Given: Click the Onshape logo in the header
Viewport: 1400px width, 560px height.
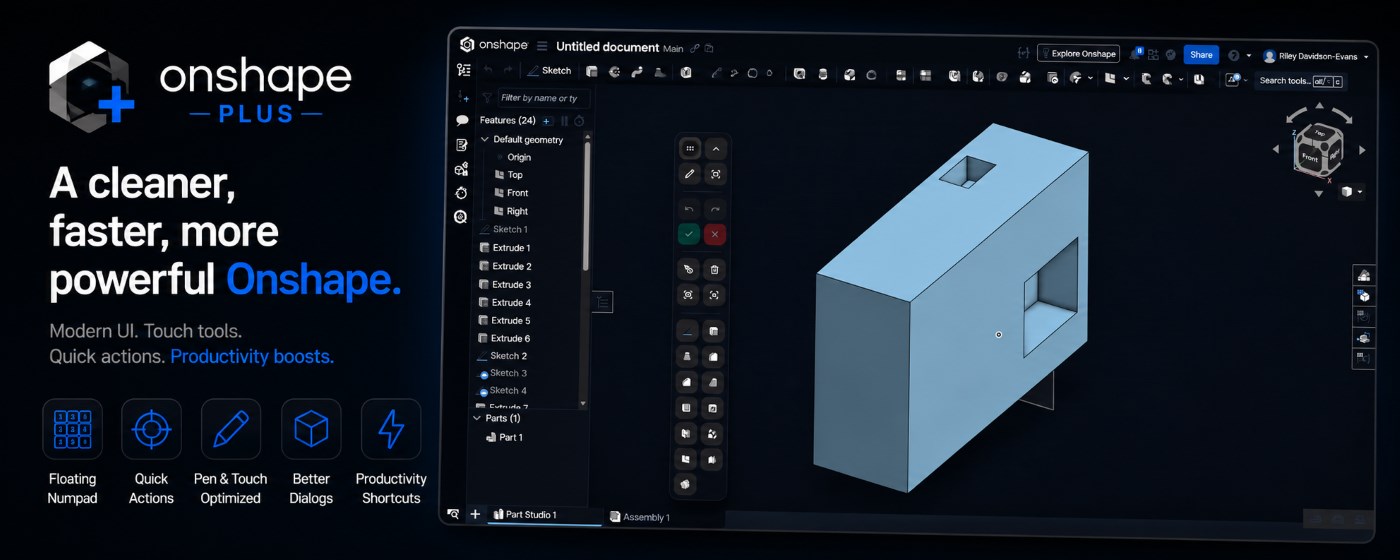Looking at the screenshot, I should coord(493,45).
